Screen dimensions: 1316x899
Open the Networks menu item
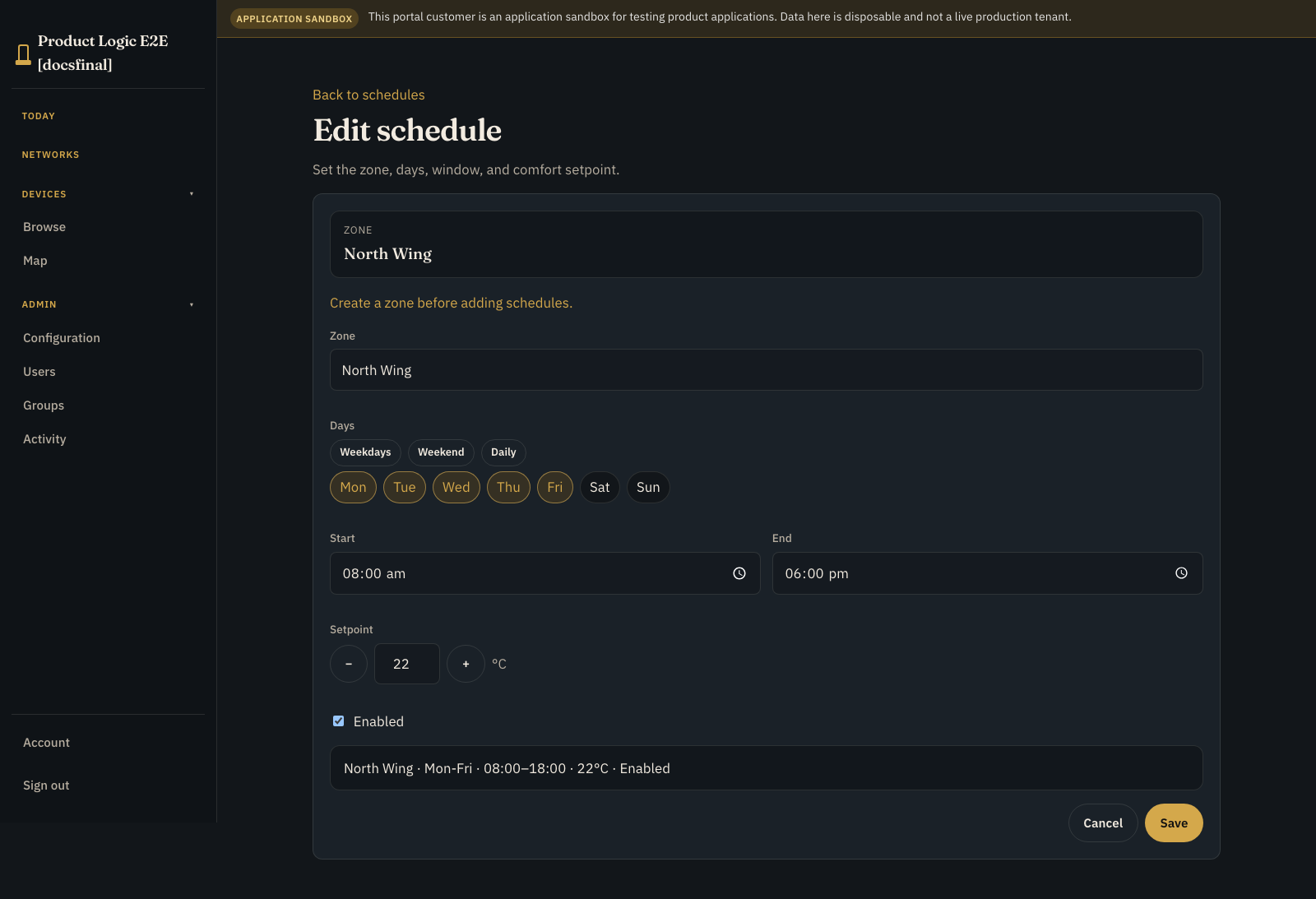coord(50,155)
